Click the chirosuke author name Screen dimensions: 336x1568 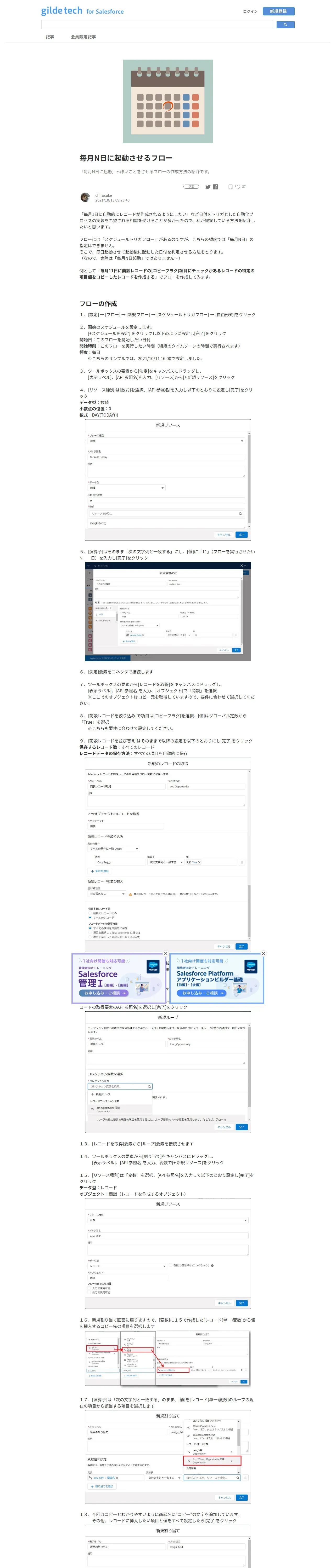click(x=104, y=195)
